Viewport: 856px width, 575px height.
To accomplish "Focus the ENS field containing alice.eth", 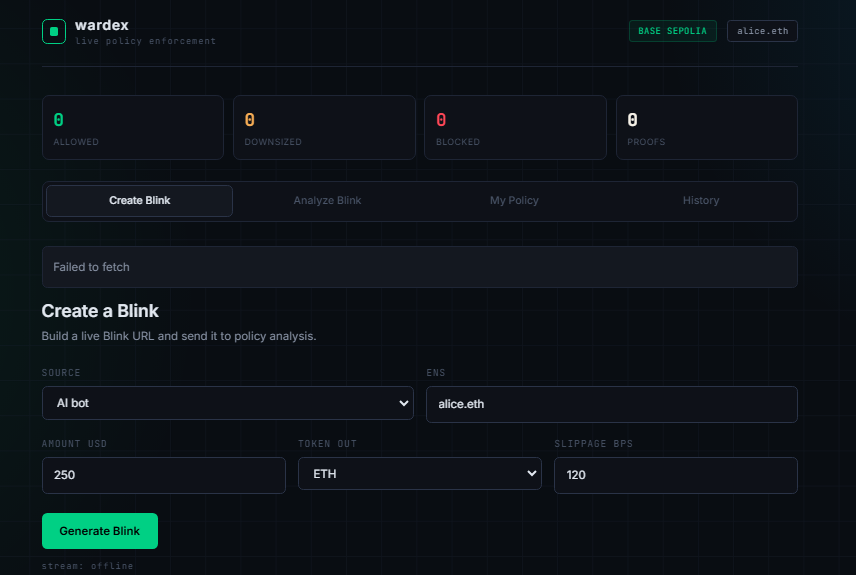I will [611, 405].
